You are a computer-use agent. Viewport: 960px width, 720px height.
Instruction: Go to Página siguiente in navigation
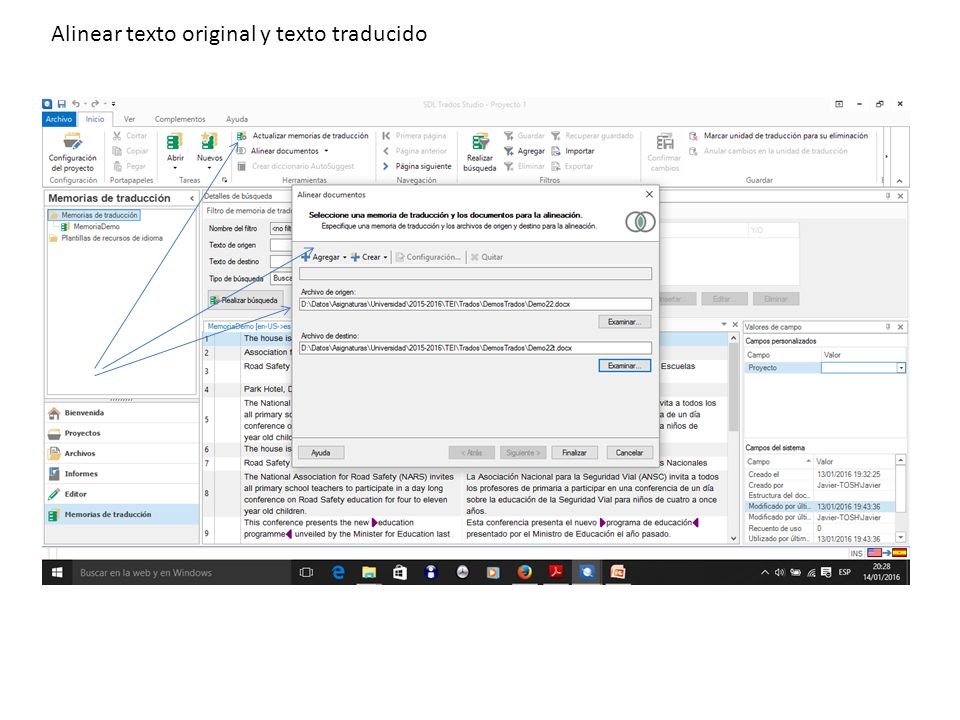417,166
